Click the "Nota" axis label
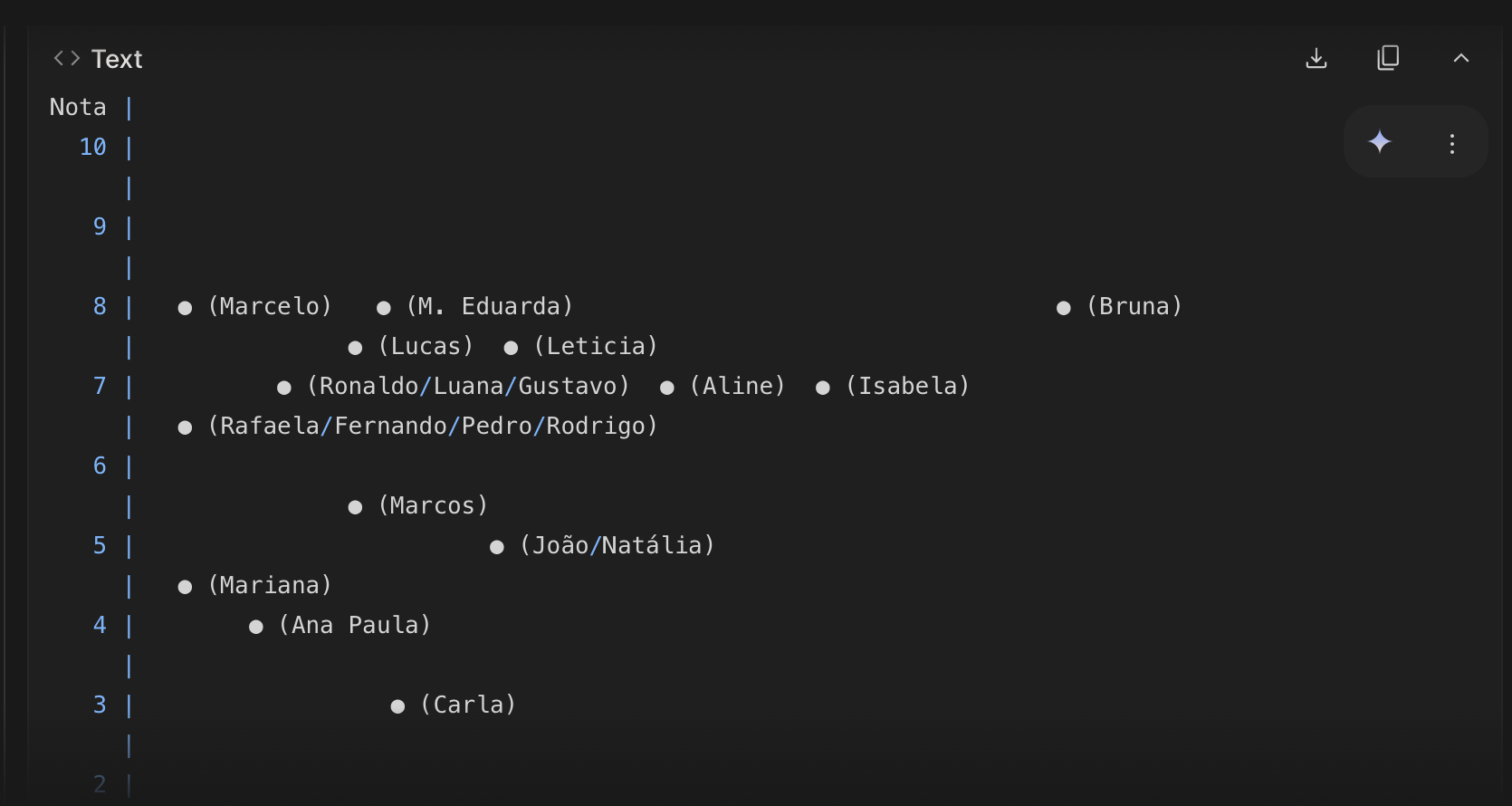The height and width of the screenshot is (806, 1512). [x=78, y=108]
